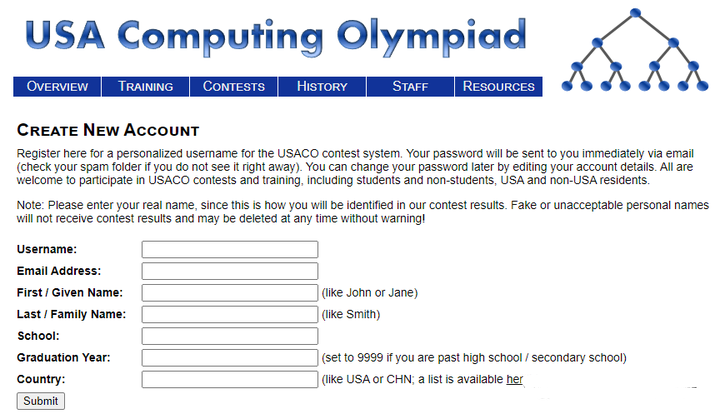Viewport: 720px width, 419px height.
Task: Click the Username field label
Action: pyautogui.click(x=47, y=249)
